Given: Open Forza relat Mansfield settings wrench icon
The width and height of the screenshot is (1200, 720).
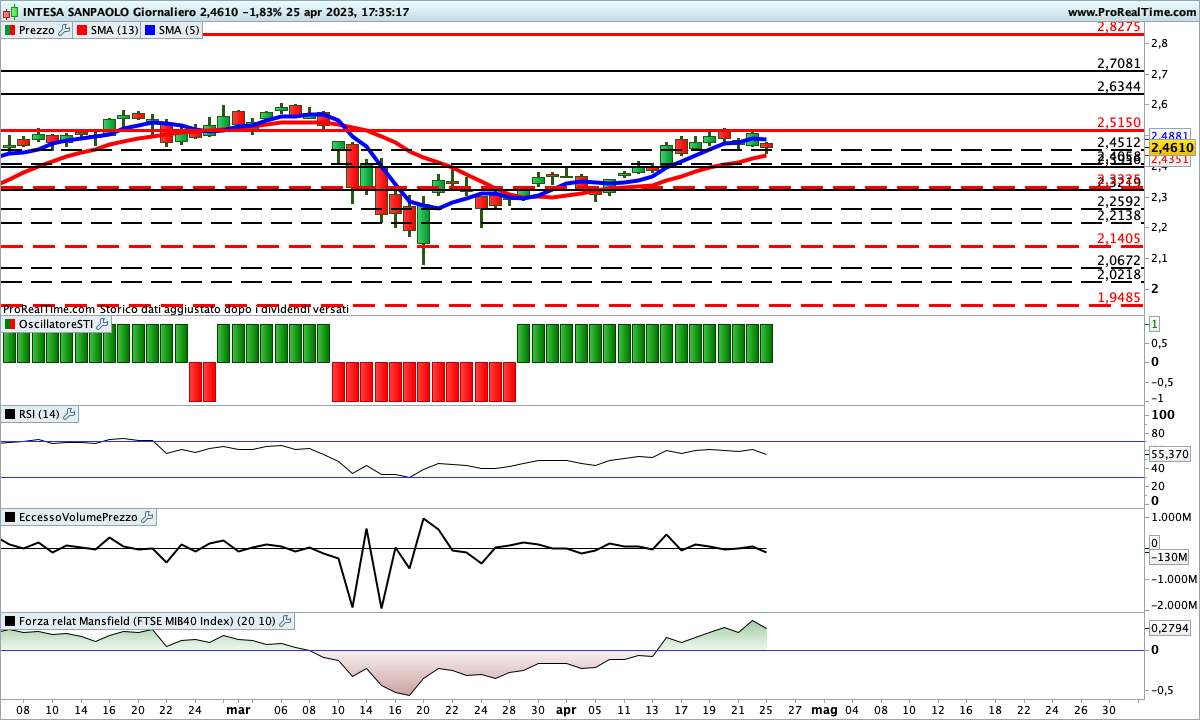Looking at the screenshot, I should 285,621.
